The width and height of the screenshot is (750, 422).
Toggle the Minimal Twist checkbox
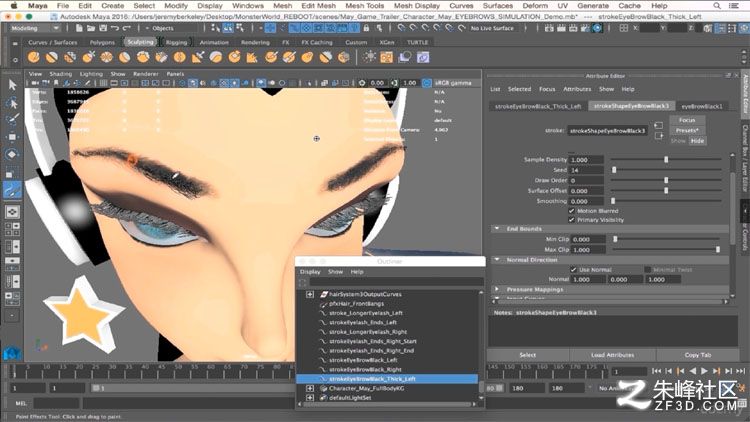click(x=647, y=270)
